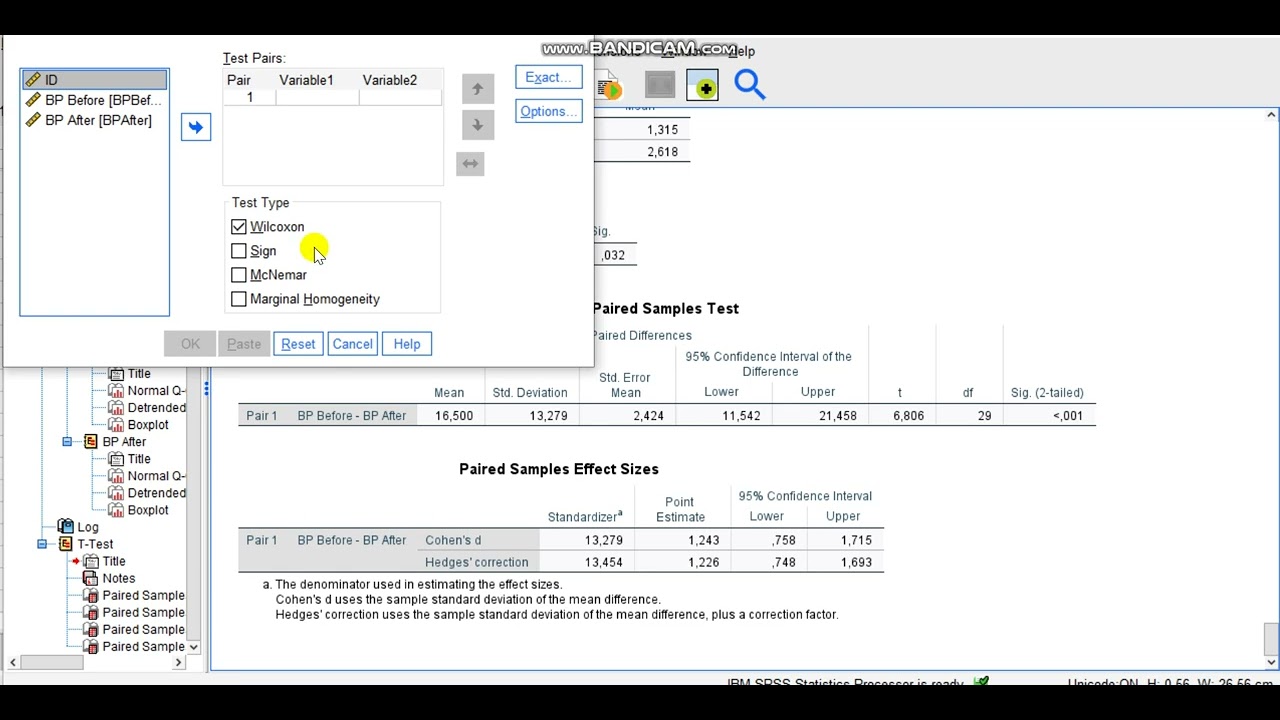Open the Exact... settings dialog
This screenshot has width=1280, height=720.
point(548,78)
